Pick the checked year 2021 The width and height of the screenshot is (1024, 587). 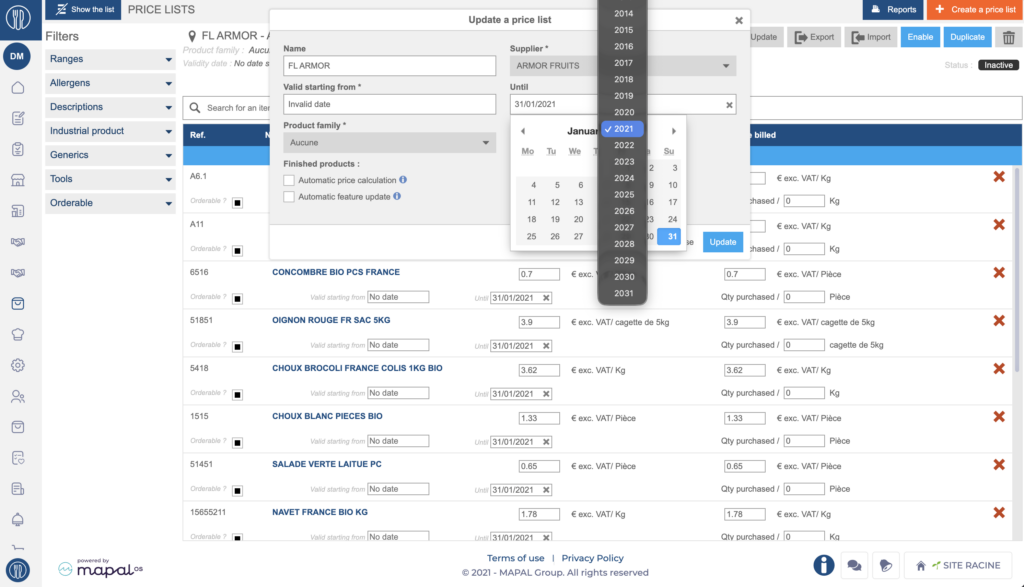pos(622,129)
